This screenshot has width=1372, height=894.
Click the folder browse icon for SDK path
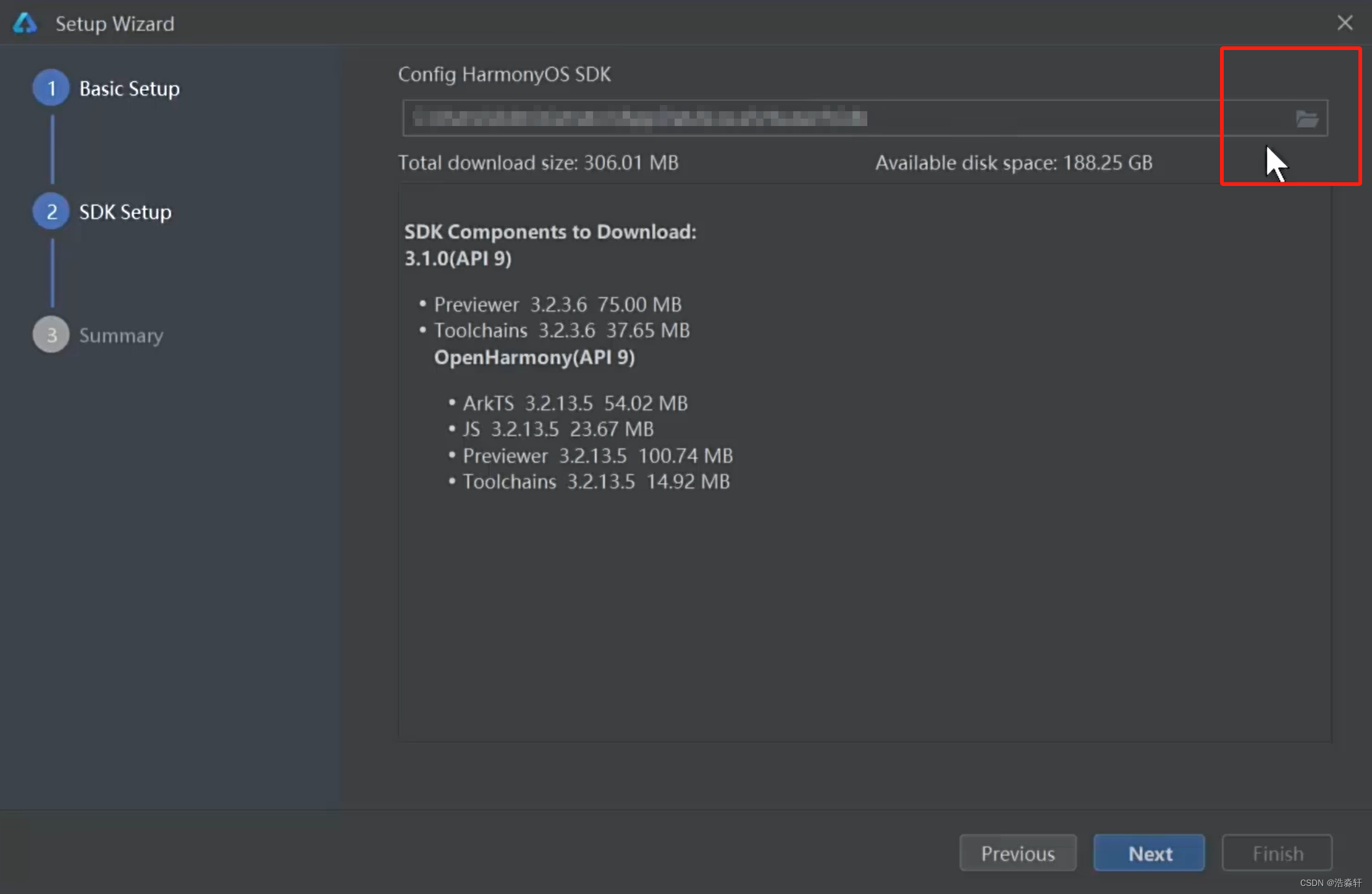[1307, 118]
